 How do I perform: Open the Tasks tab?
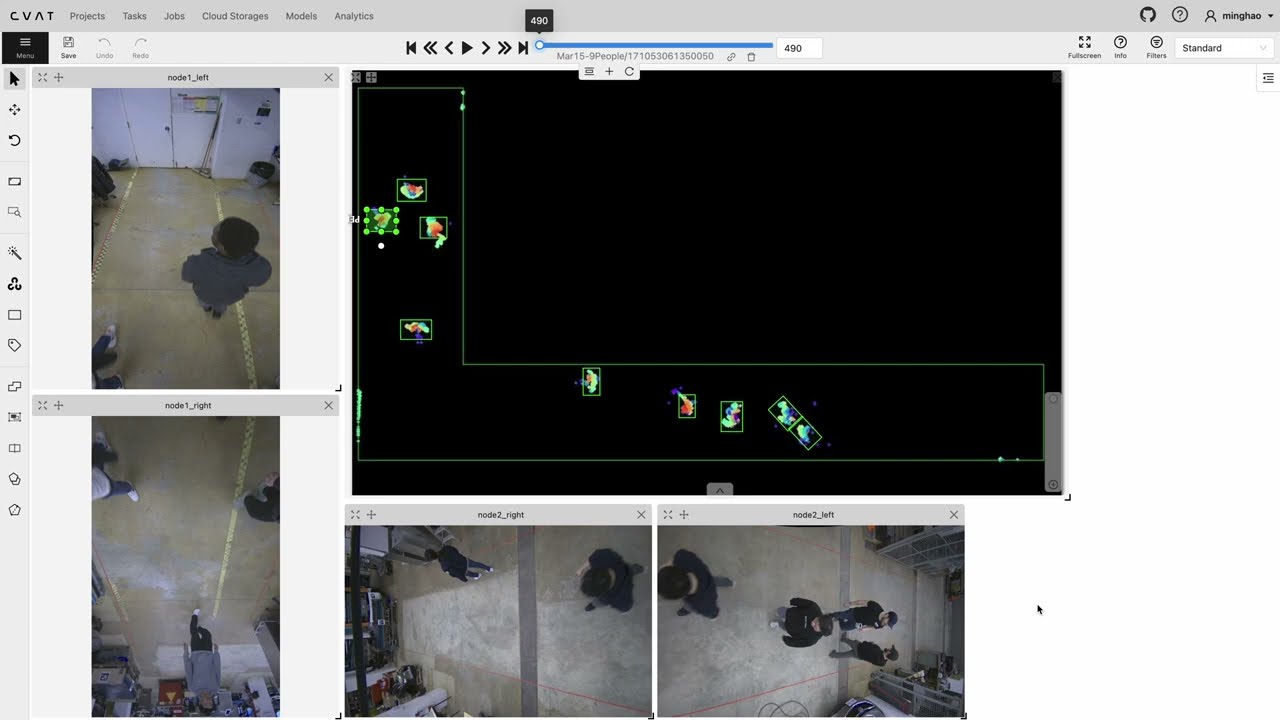point(134,16)
